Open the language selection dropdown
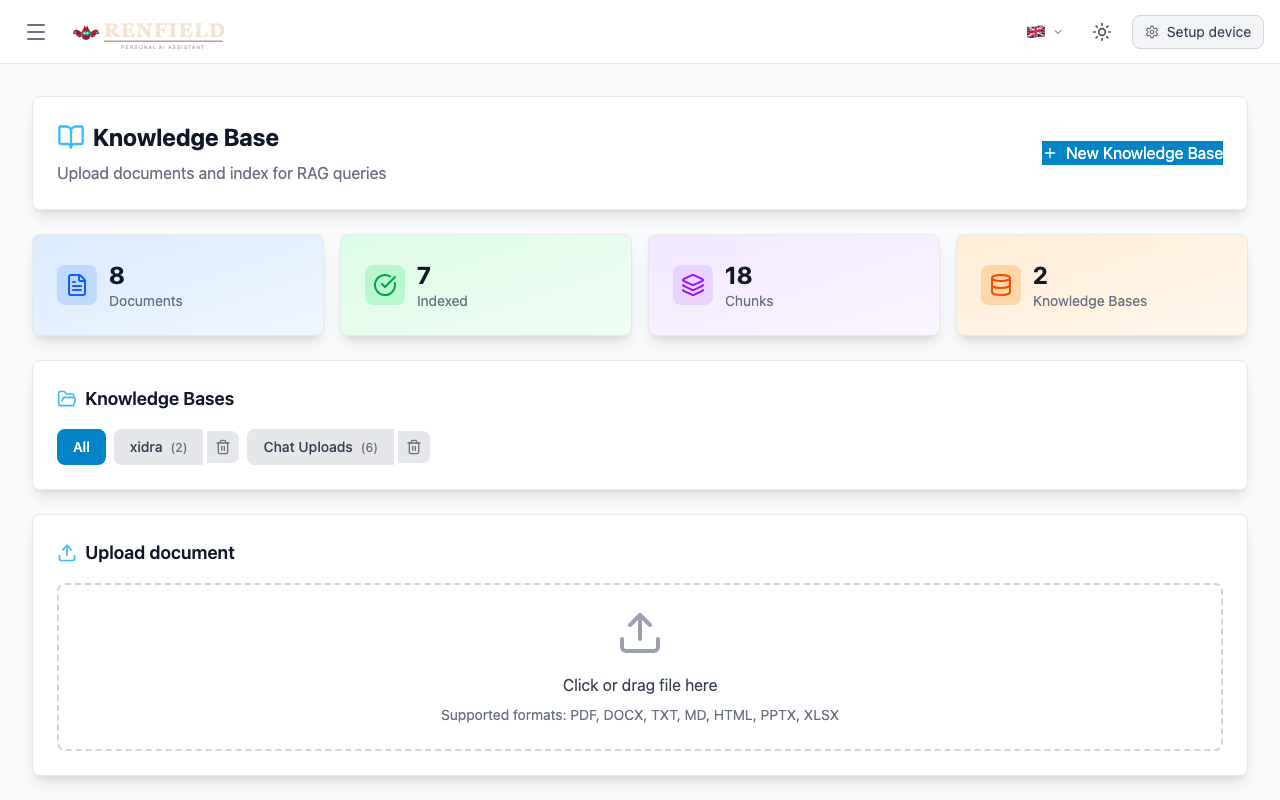1280x800 pixels. pos(1043,31)
